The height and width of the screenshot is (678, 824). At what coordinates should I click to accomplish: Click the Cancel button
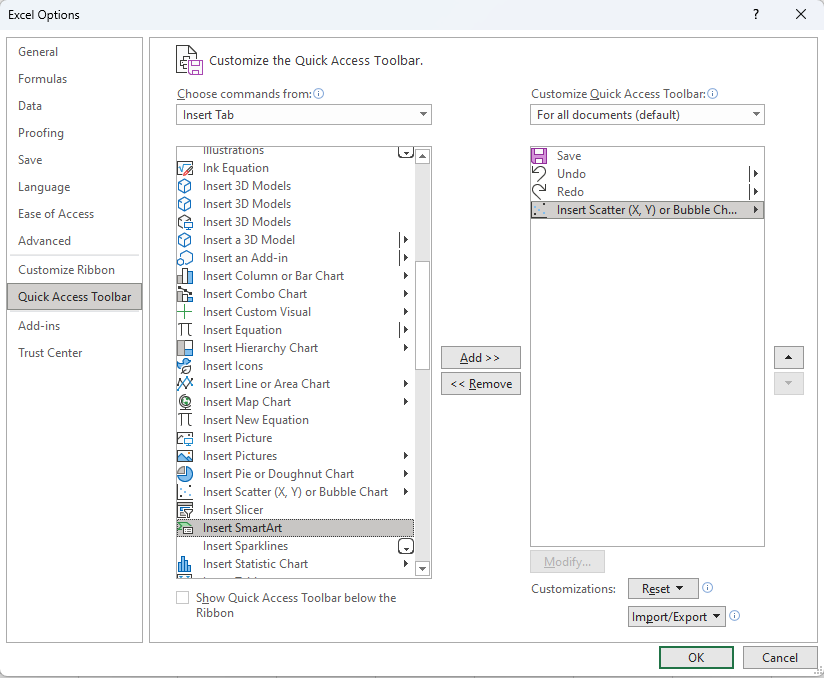(x=780, y=658)
